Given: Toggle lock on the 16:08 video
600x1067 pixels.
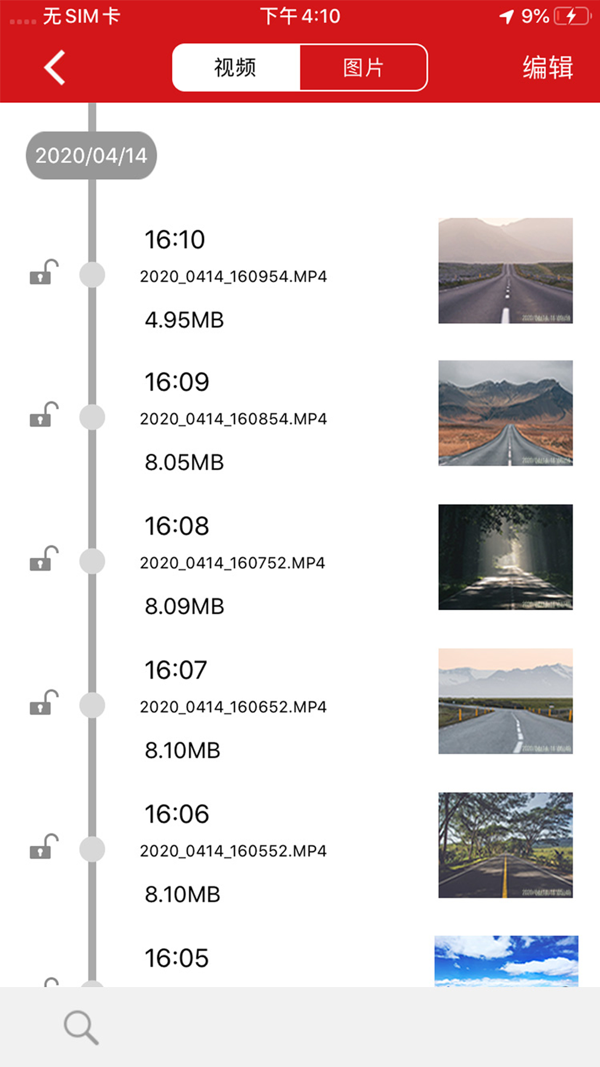Looking at the screenshot, I should (x=43, y=560).
